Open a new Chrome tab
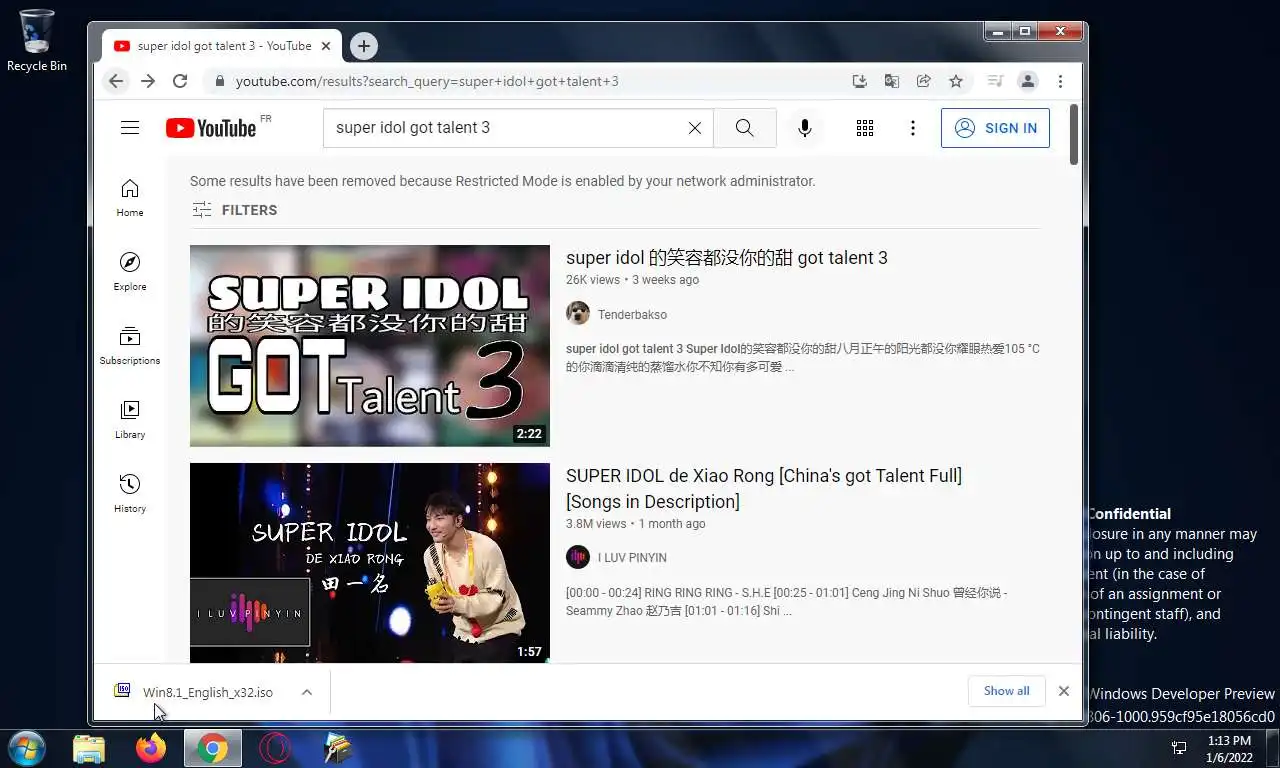This screenshot has height=768, width=1280. pyautogui.click(x=364, y=46)
